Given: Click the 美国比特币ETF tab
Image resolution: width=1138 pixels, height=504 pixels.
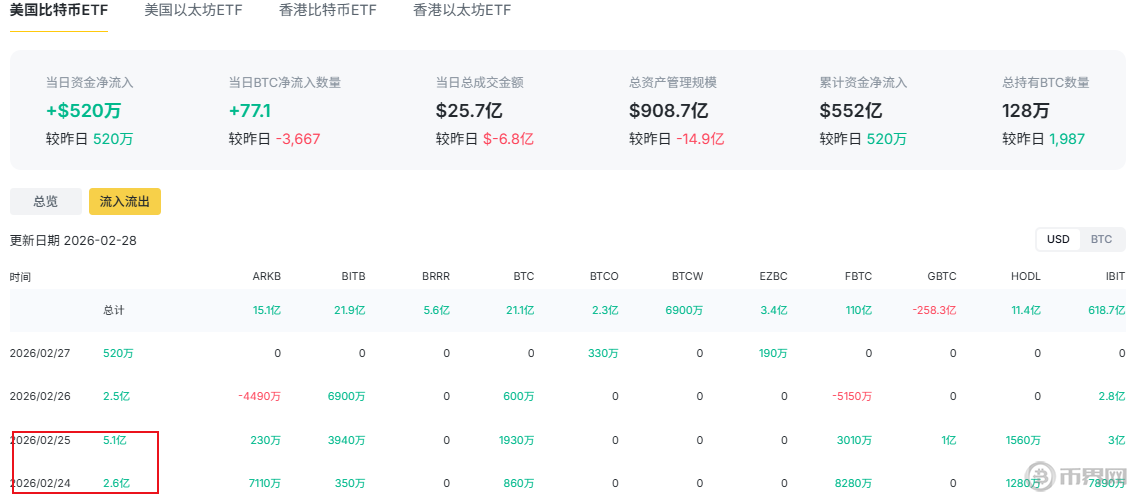Looking at the screenshot, I should pyautogui.click(x=59, y=11).
